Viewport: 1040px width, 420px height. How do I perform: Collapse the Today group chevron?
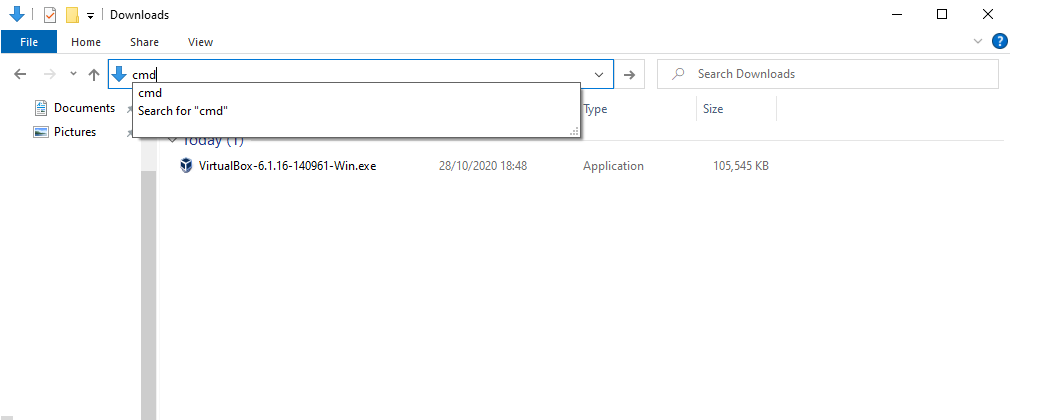(173, 141)
